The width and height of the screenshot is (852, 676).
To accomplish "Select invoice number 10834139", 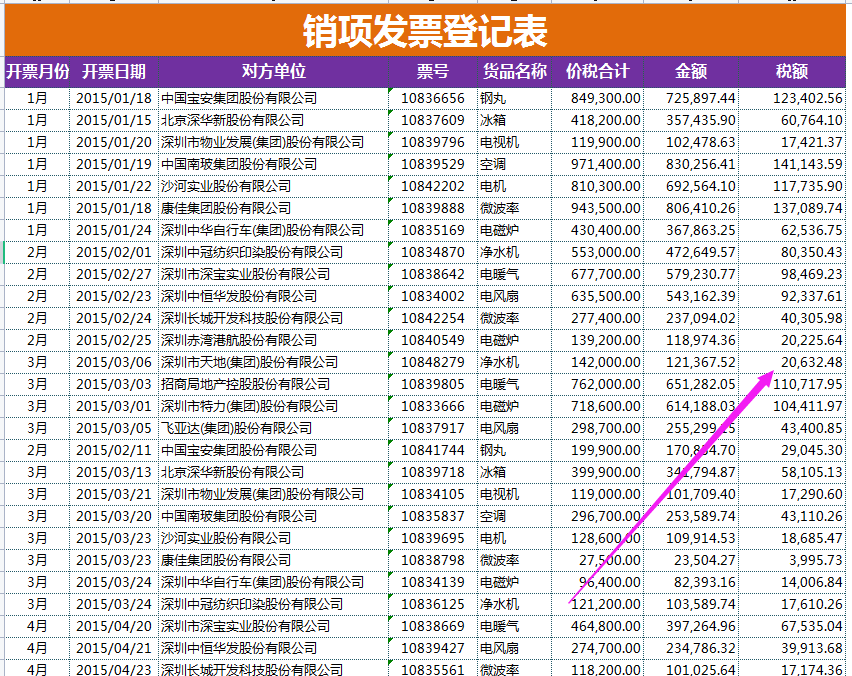I will pos(433,583).
